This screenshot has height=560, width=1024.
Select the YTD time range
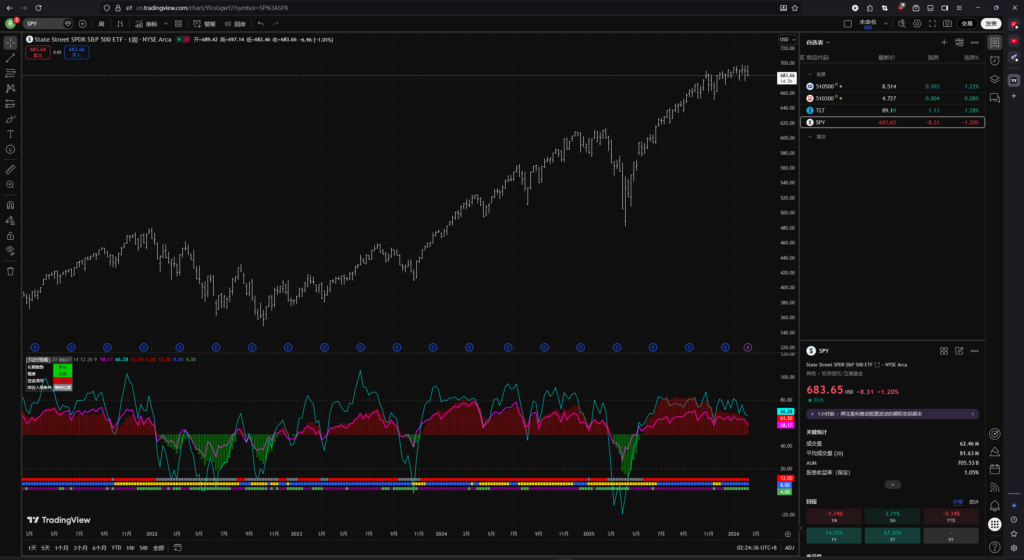pos(116,548)
